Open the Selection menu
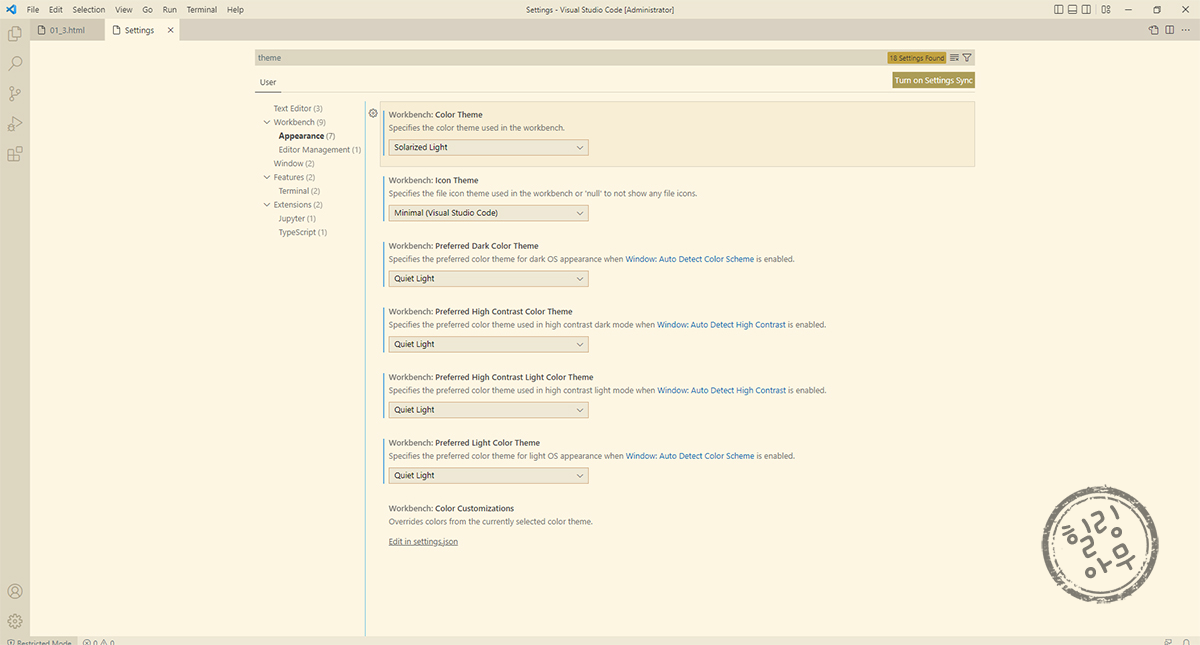Viewport: 1200px width, 645px height. 89,9
